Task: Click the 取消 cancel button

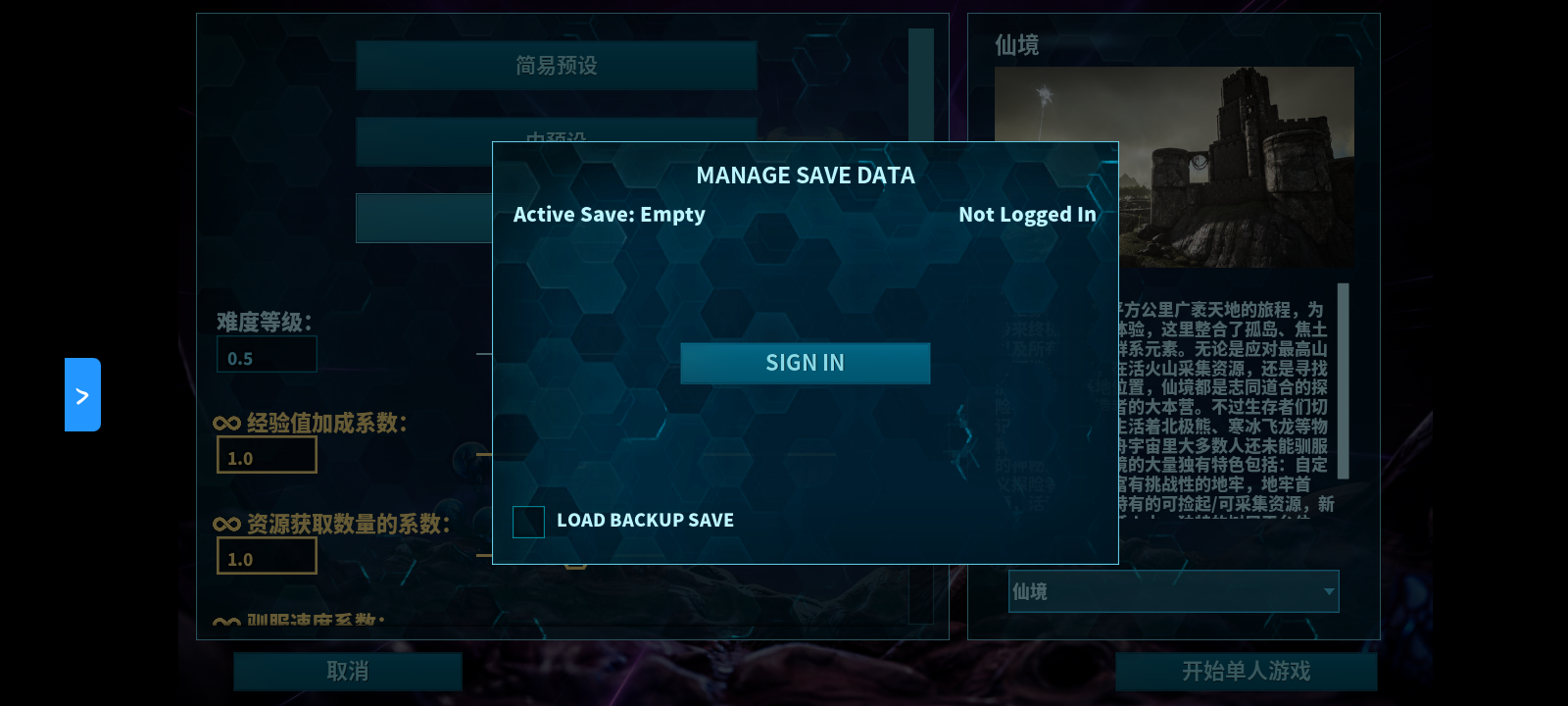Action: [x=348, y=672]
